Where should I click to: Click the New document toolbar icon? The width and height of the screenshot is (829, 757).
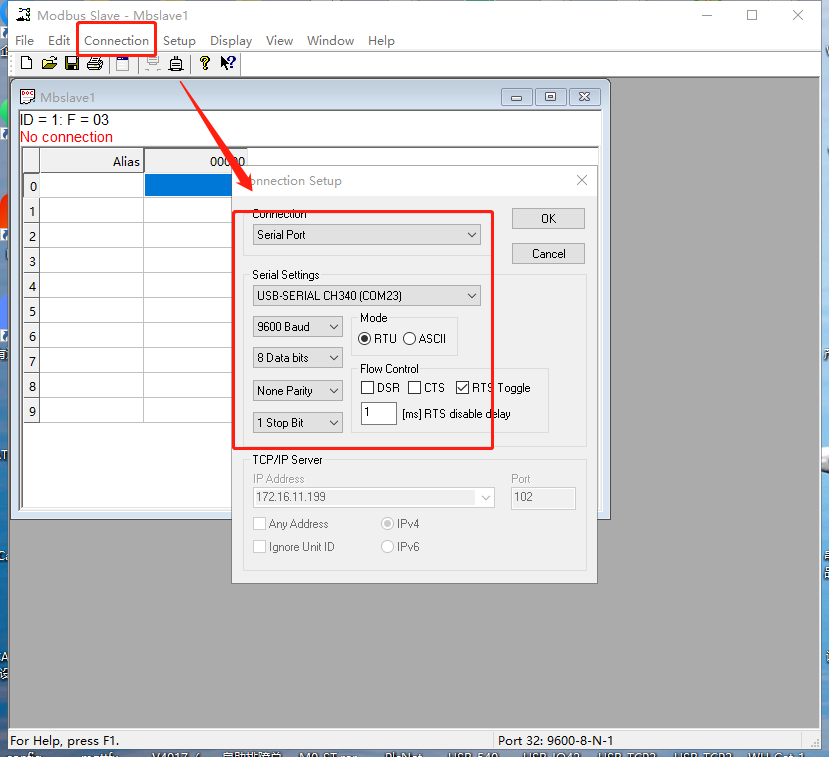tap(27, 64)
